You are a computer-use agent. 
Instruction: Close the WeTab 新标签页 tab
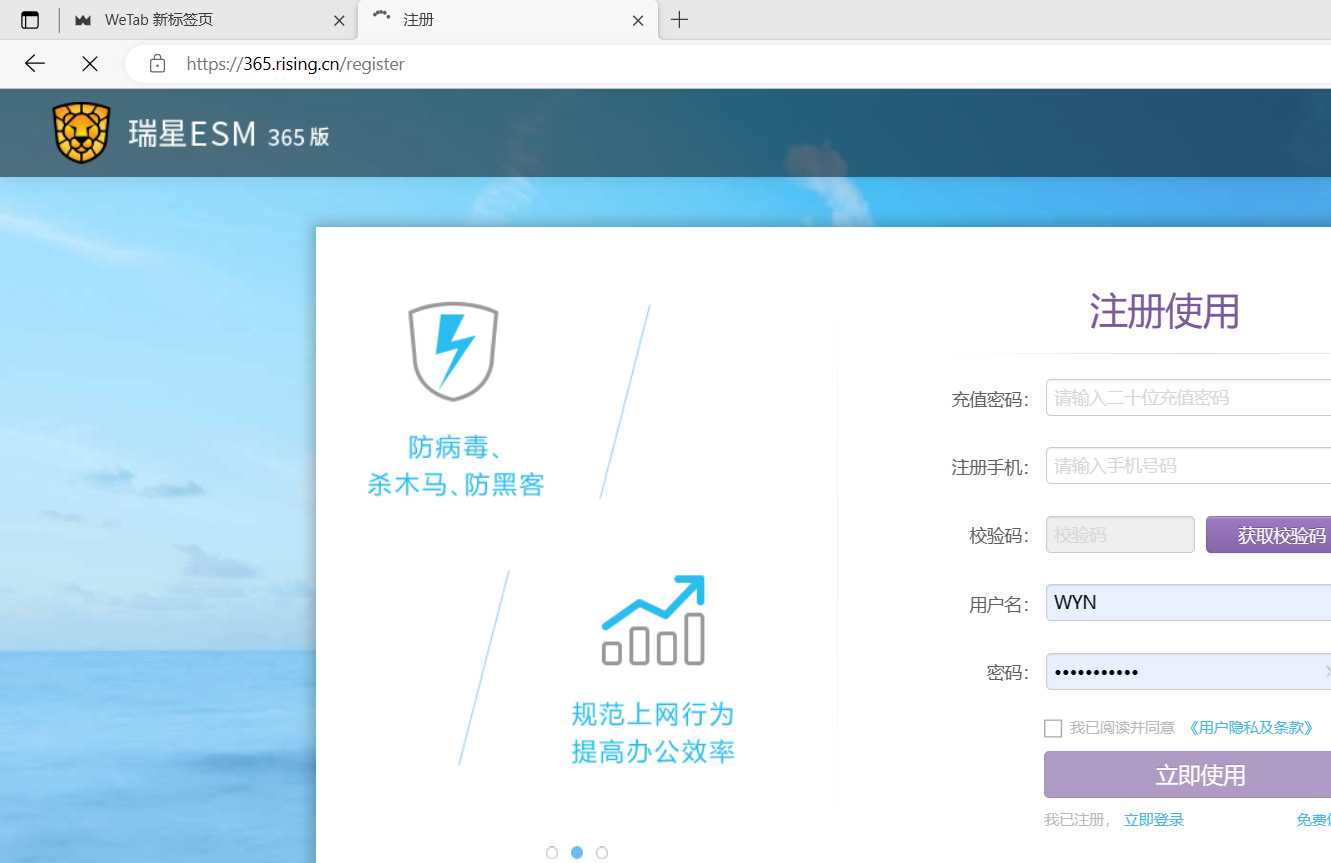339,20
